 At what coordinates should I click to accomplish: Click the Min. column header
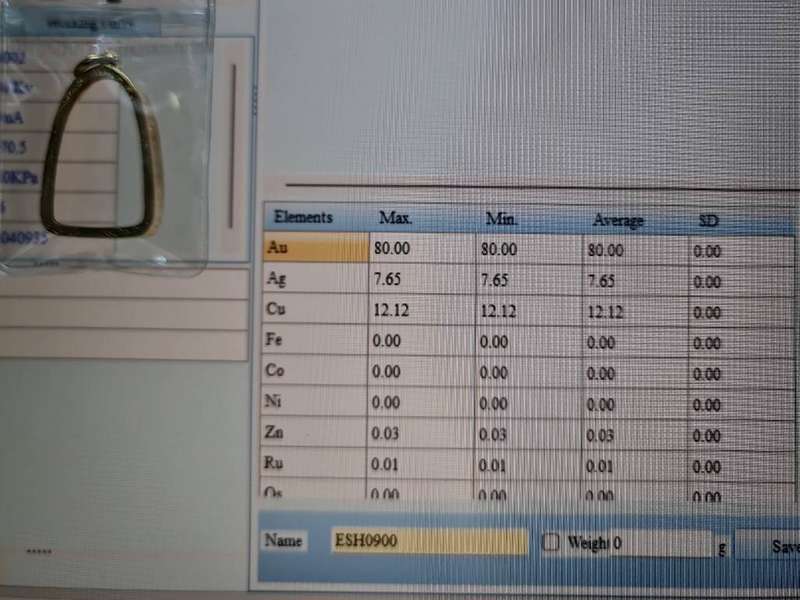tap(502, 218)
